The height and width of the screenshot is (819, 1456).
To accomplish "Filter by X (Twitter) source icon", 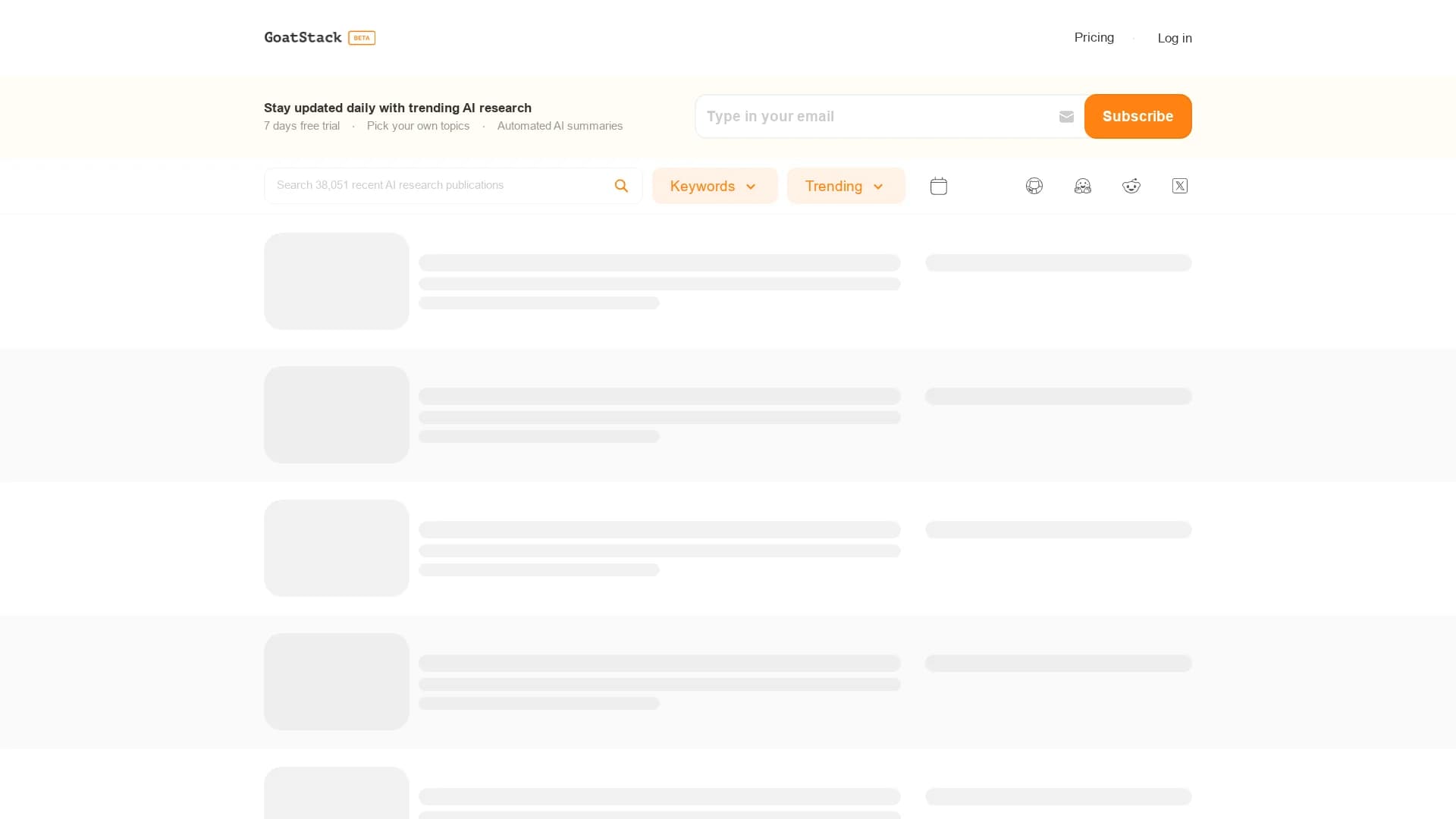I will tap(1180, 186).
